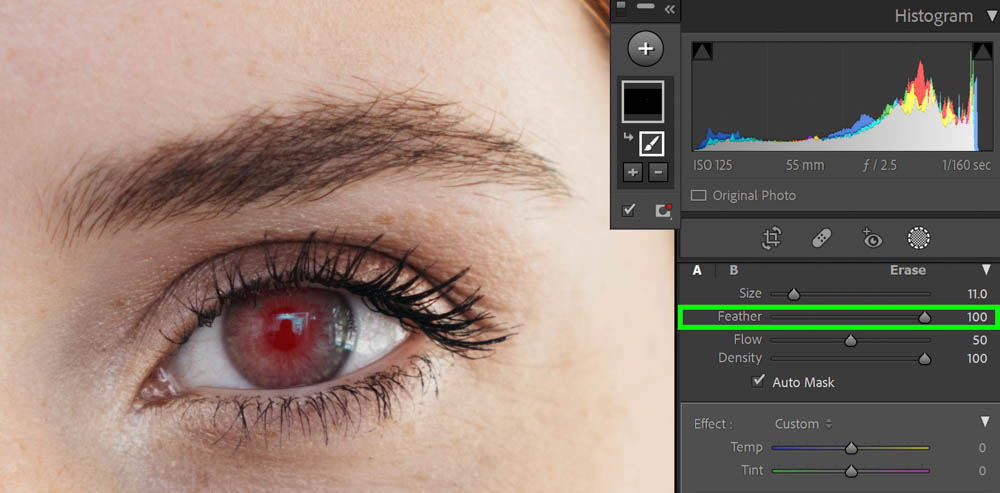Select the brush component icon under mask
Screen dimensions: 1000x493
[651, 143]
